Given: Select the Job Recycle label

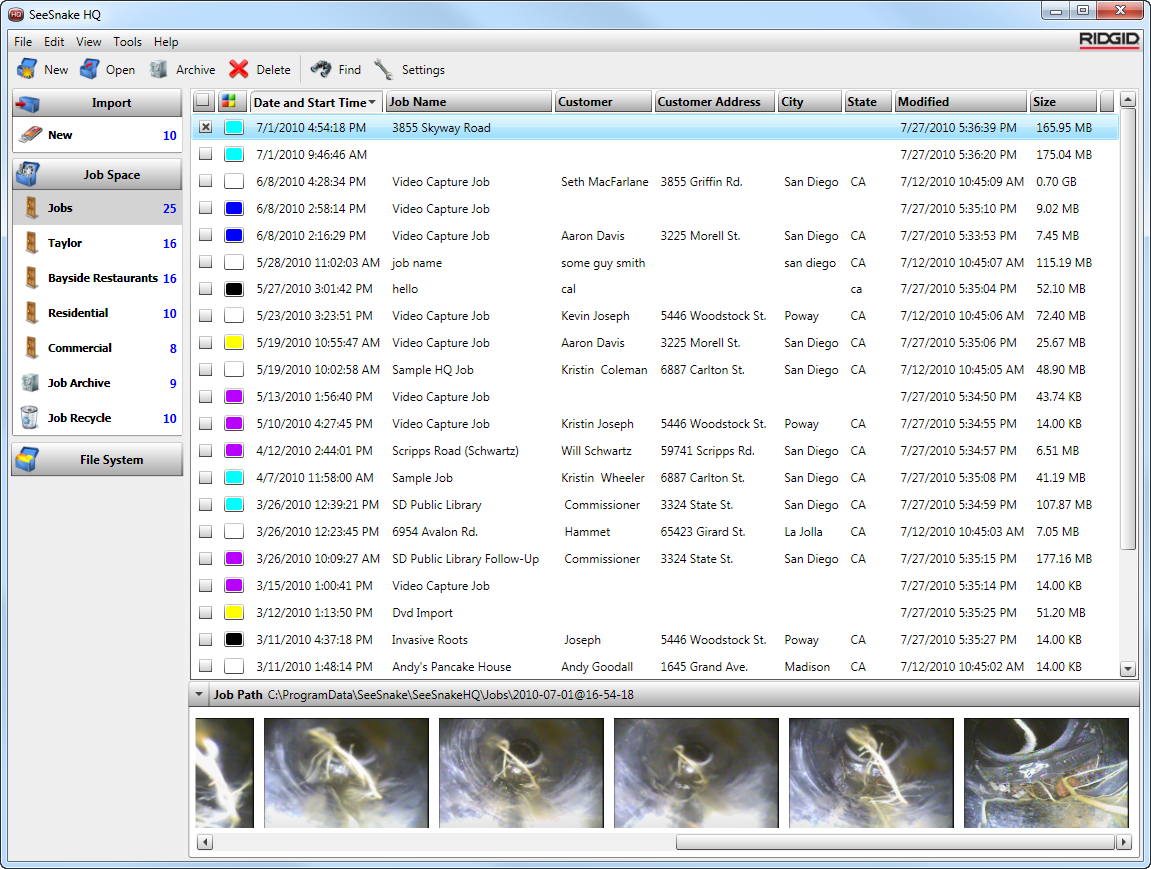Looking at the screenshot, I should click(79, 418).
